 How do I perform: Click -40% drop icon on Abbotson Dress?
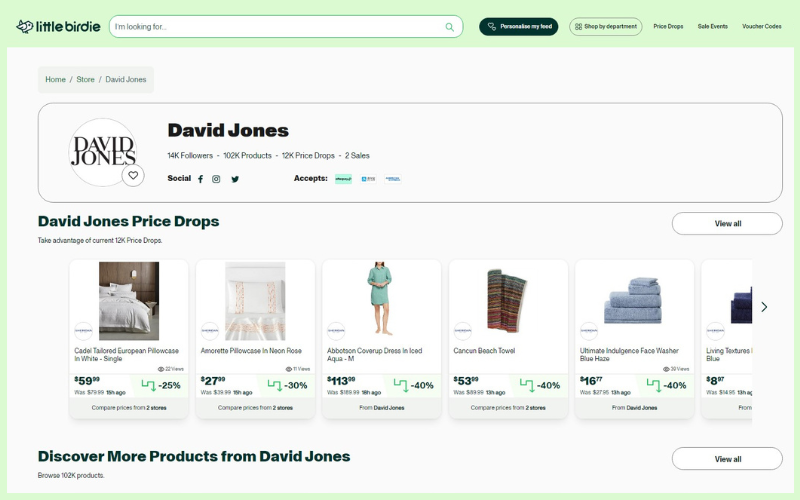click(401, 385)
